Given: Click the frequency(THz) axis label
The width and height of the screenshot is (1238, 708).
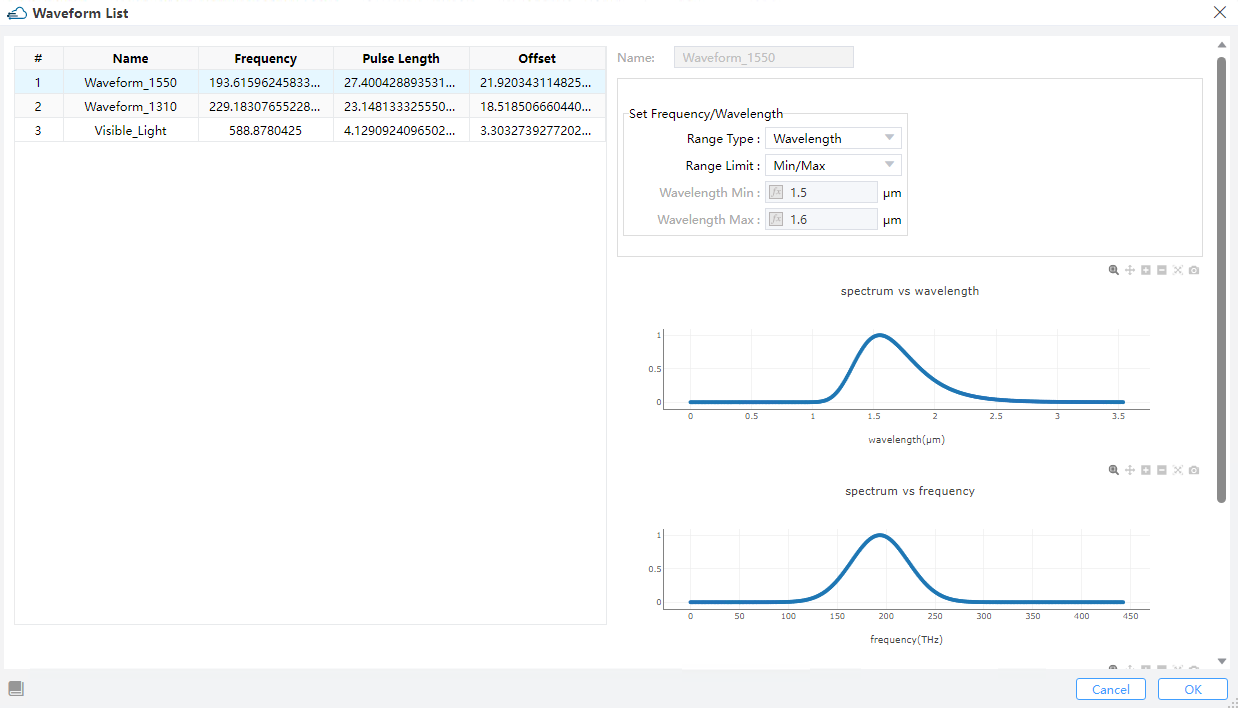Looking at the screenshot, I should click(906, 639).
